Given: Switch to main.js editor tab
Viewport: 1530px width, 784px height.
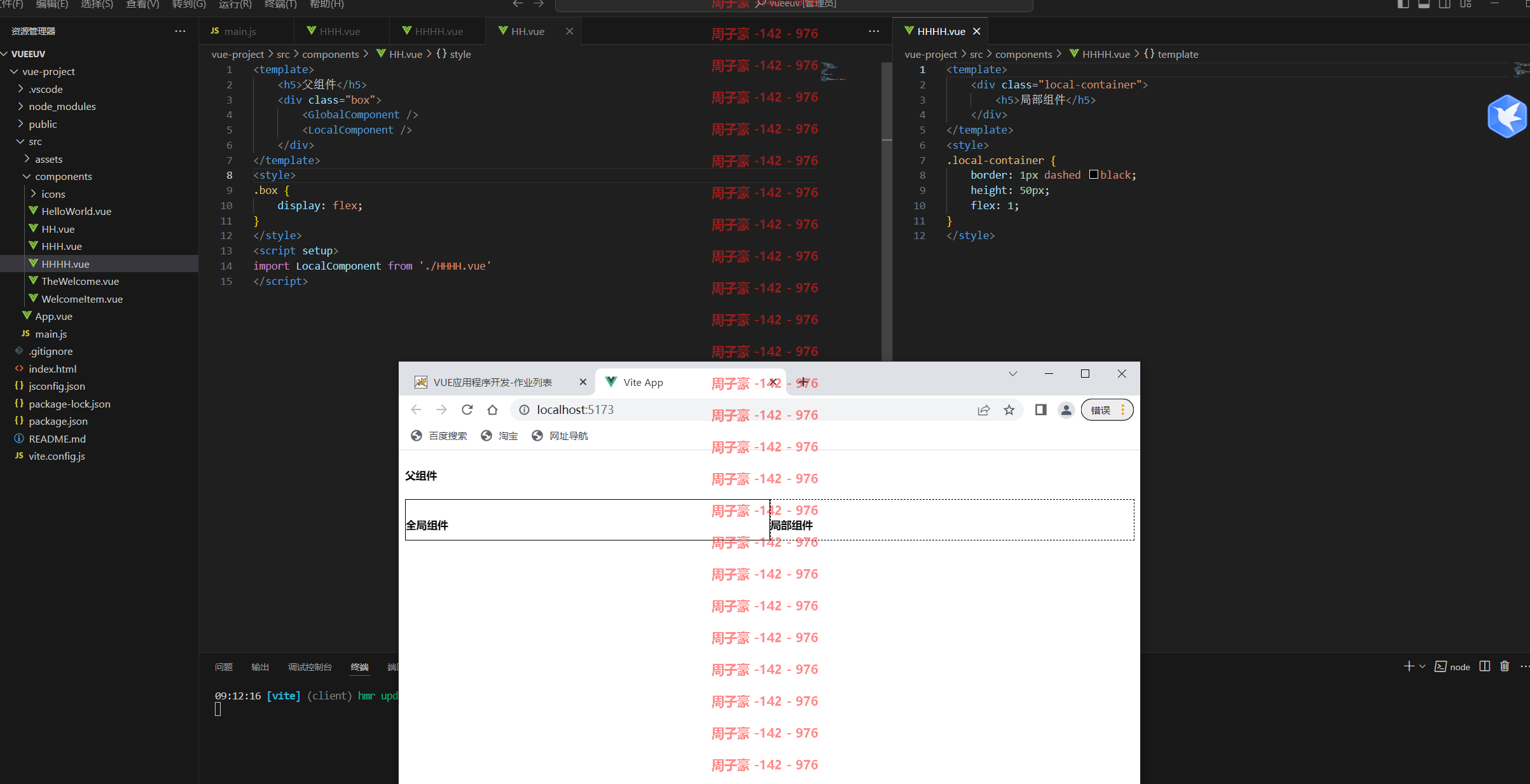Looking at the screenshot, I should pyautogui.click(x=247, y=31).
